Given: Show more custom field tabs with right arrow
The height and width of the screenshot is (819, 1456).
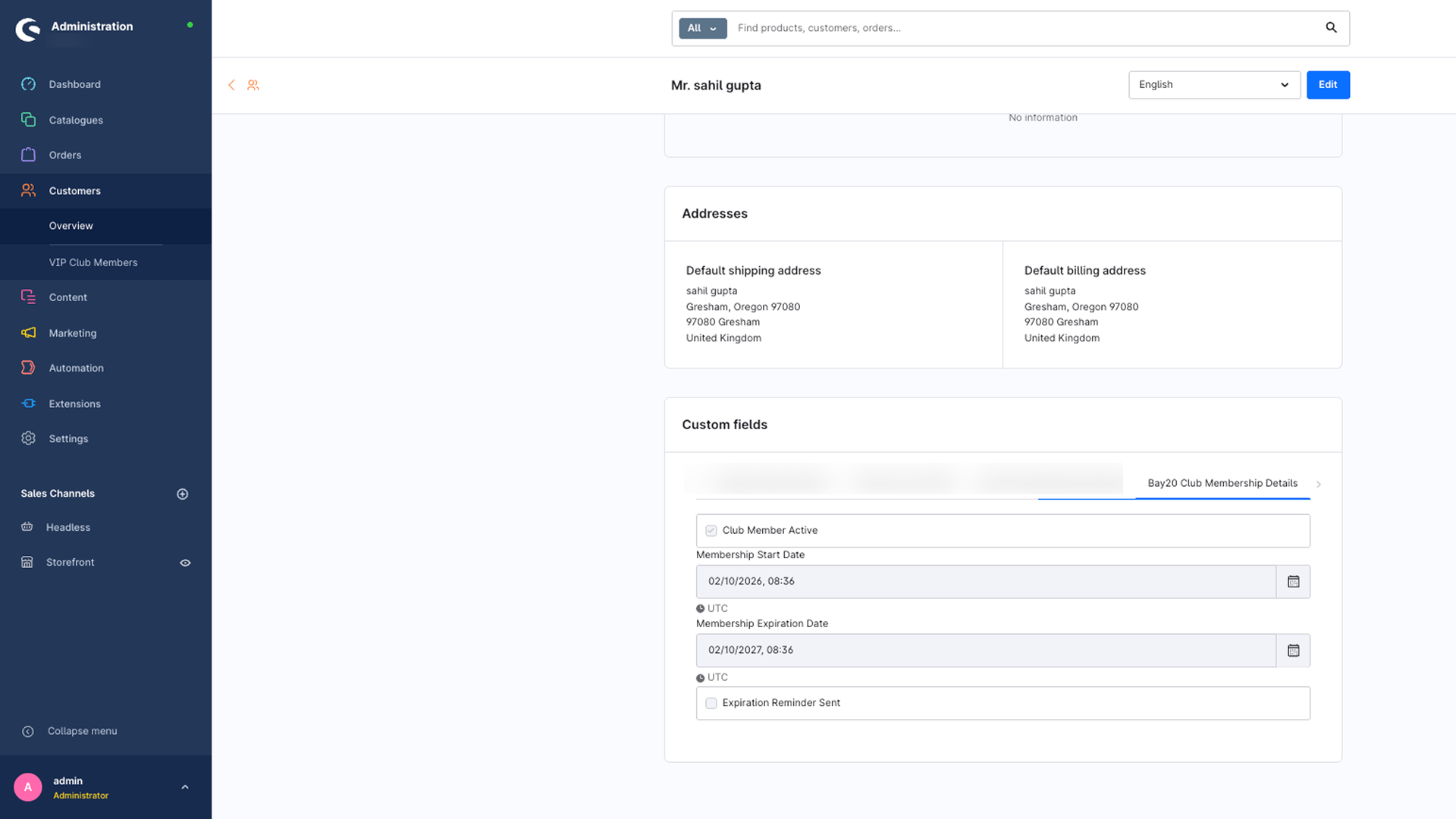Looking at the screenshot, I should pos(1319,484).
